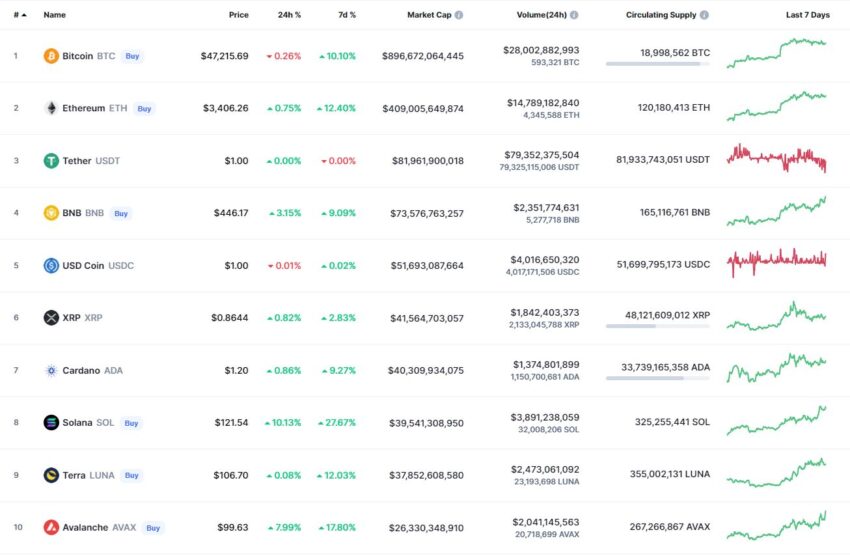Click the Tether coin logo
The image size is (850, 556).
pyautogui.click(x=51, y=161)
